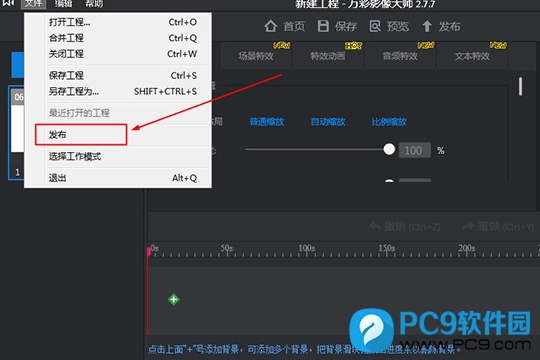Click the 100s mark on timeline ruler

pyautogui.click(x=307, y=248)
